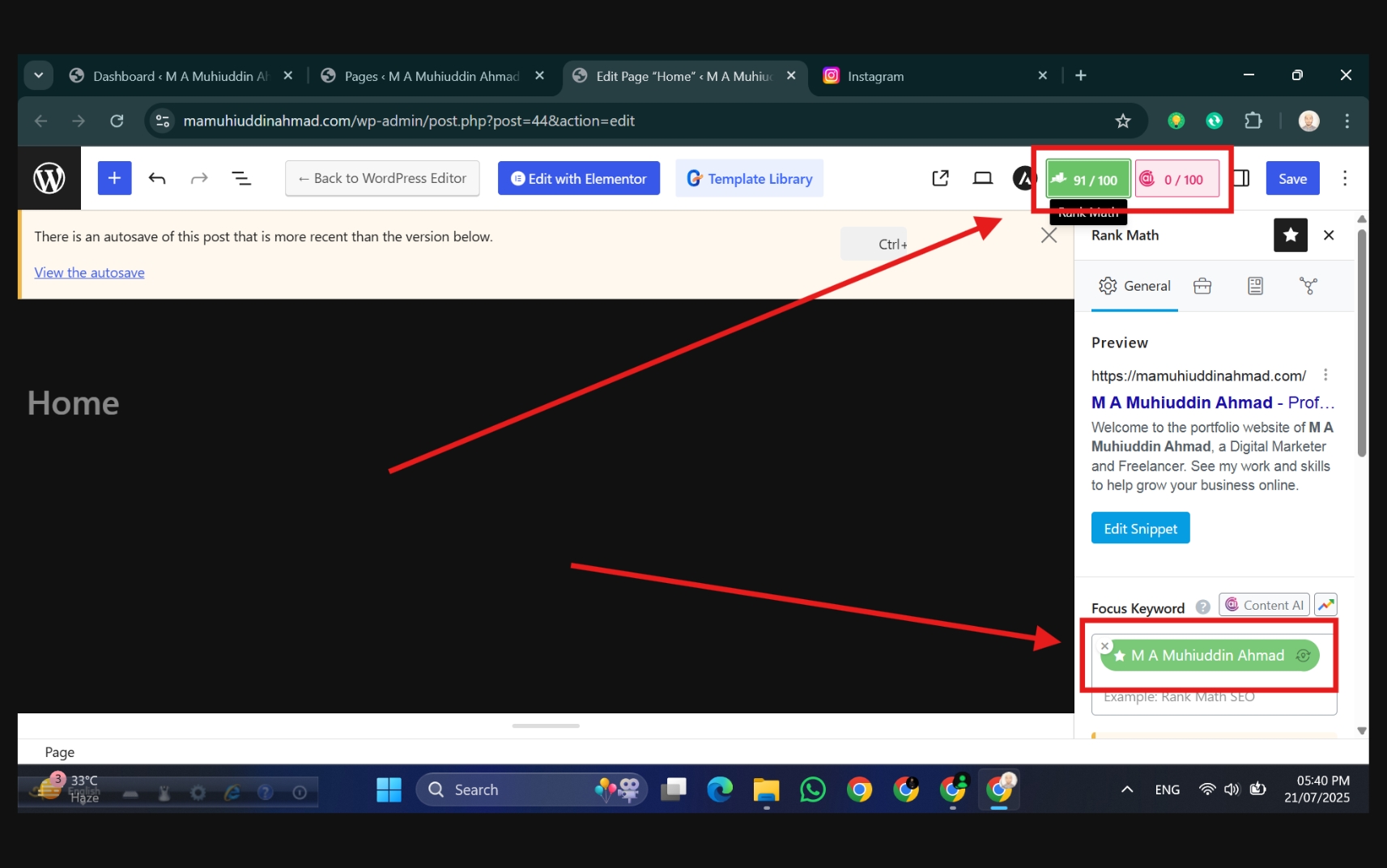Click the taskbar Search box
Viewport: 1387px width, 868px height.
click(531, 789)
